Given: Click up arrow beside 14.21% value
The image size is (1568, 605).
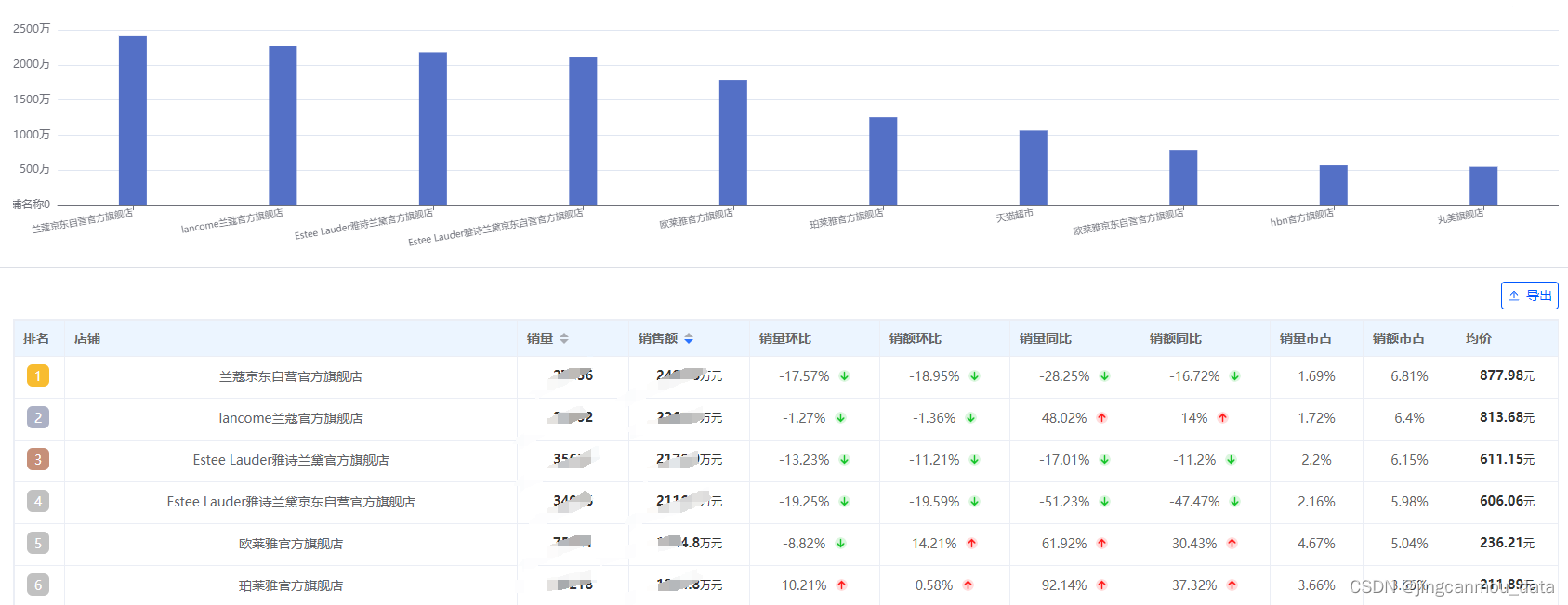Looking at the screenshot, I should (971, 544).
